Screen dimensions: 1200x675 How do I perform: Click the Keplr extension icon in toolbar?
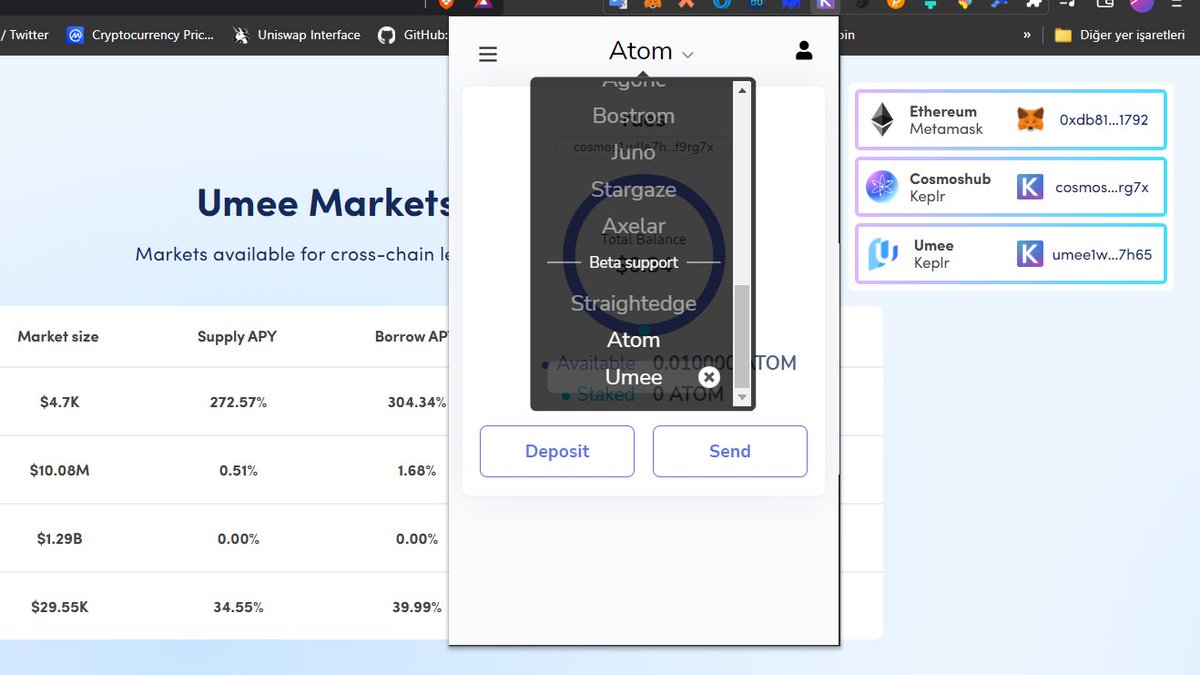825,4
